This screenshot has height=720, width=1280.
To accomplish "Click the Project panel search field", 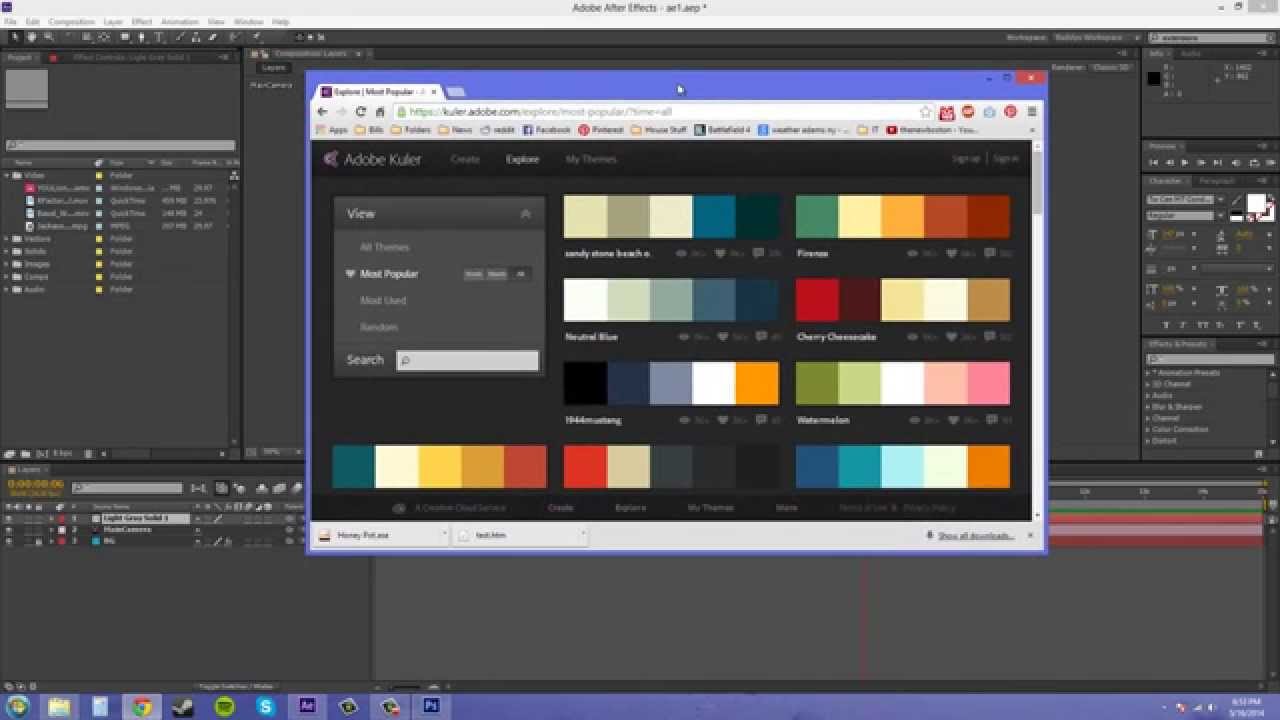I will click(120, 146).
